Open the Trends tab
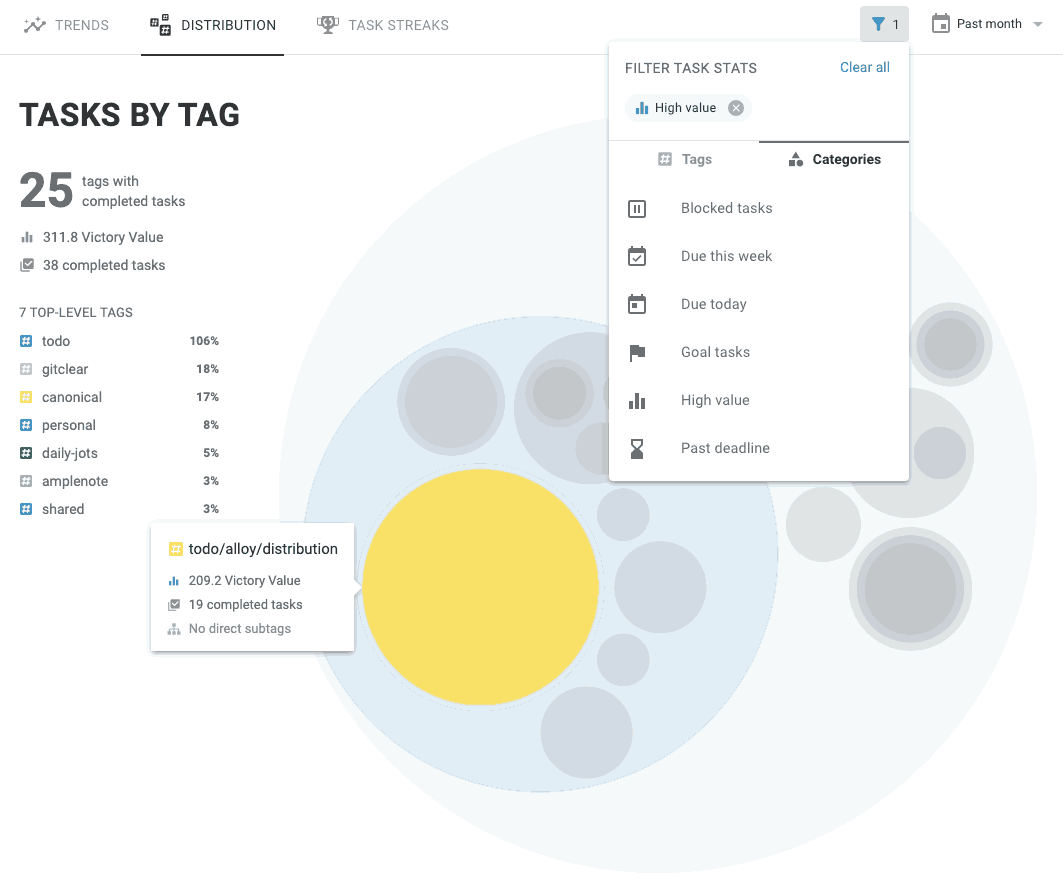This screenshot has width=1063, height=890. tap(67, 25)
